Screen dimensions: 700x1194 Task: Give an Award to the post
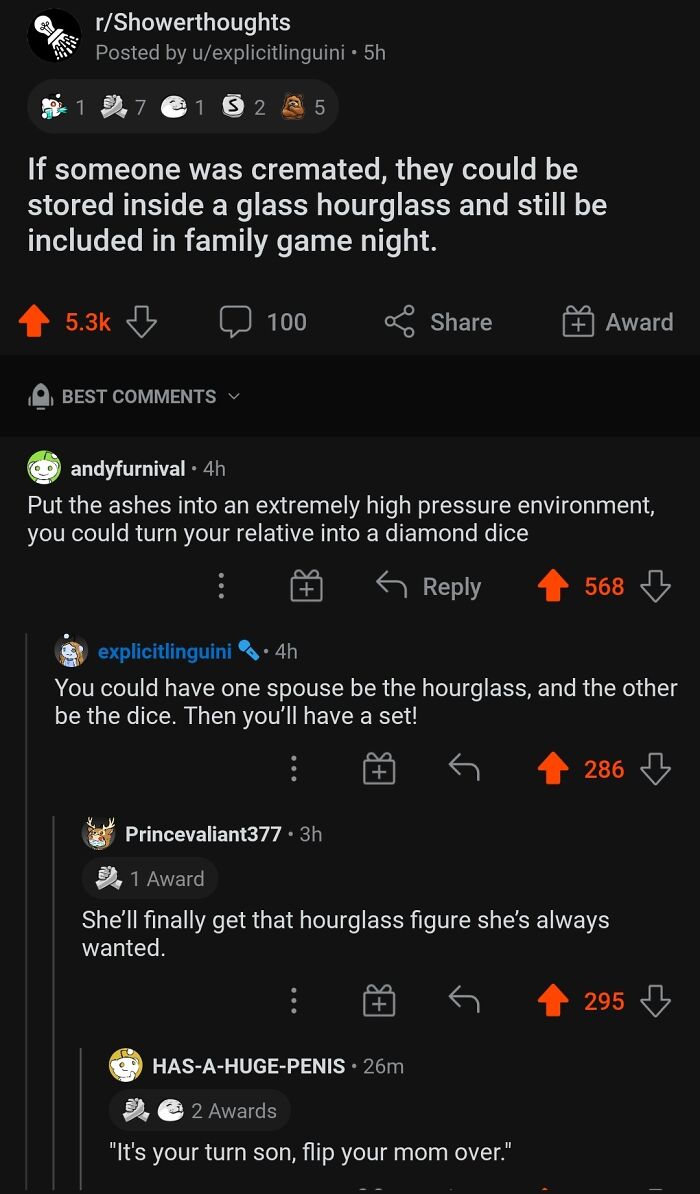pyautogui.click(x=618, y=322)
